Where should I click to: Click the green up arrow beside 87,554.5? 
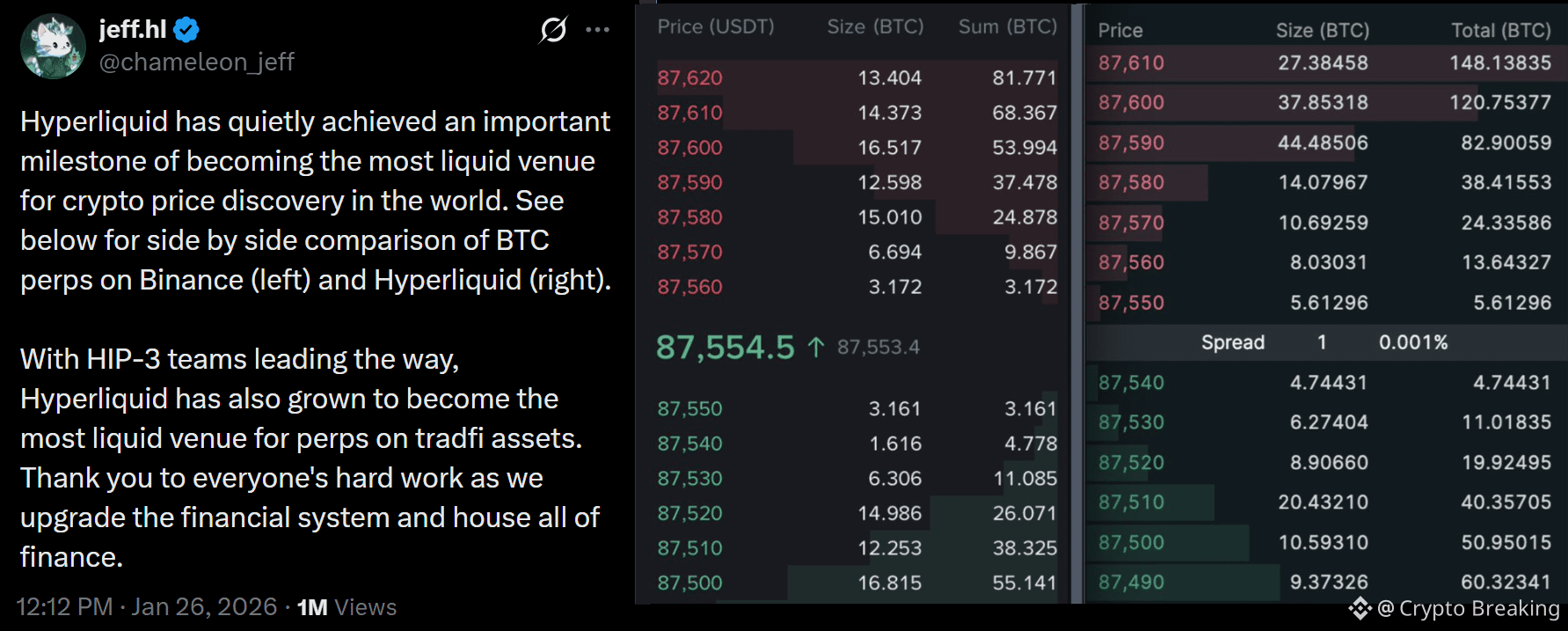(x=815, y=346)
